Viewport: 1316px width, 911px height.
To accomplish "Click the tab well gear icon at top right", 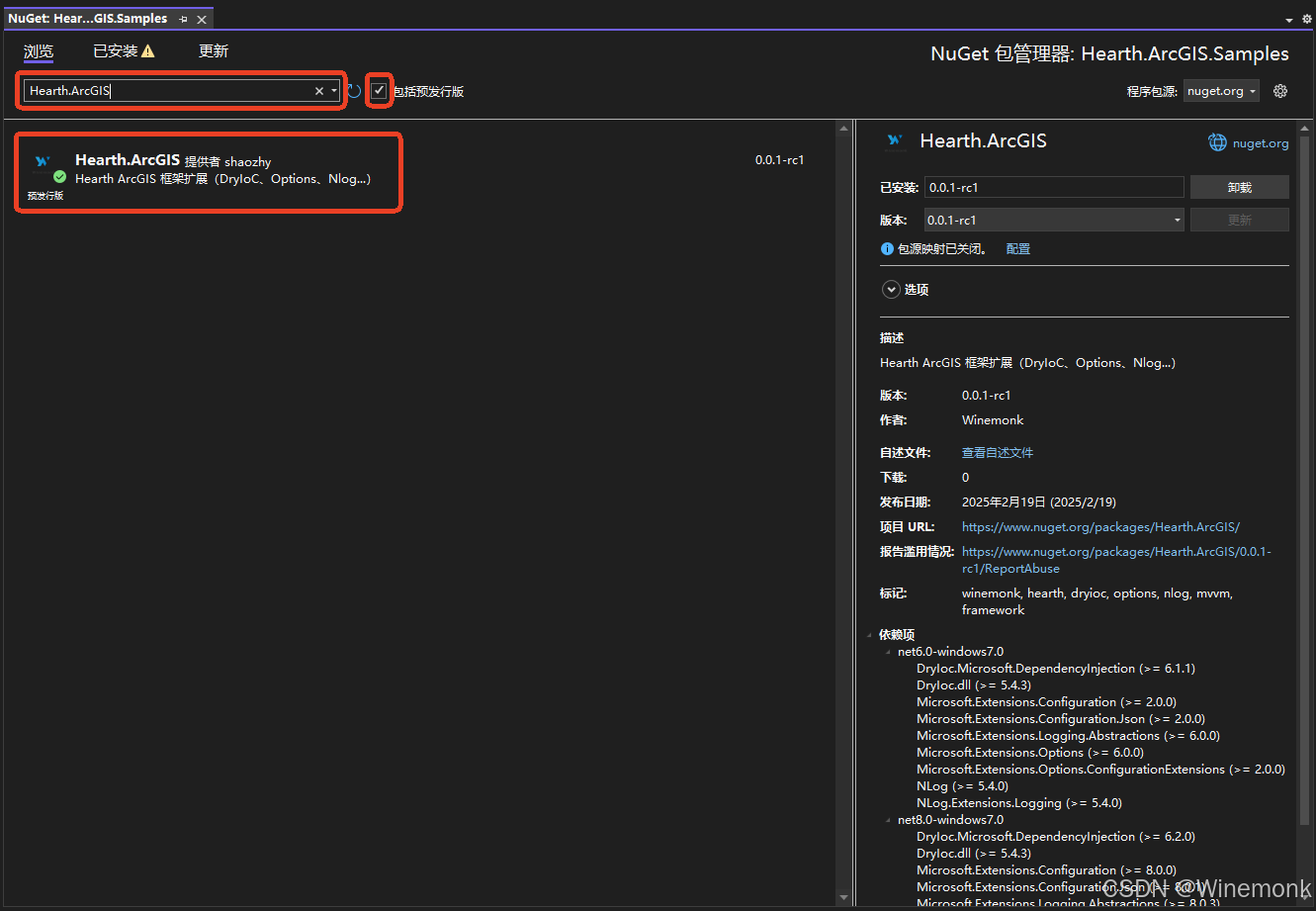I will pos(1306,19).
